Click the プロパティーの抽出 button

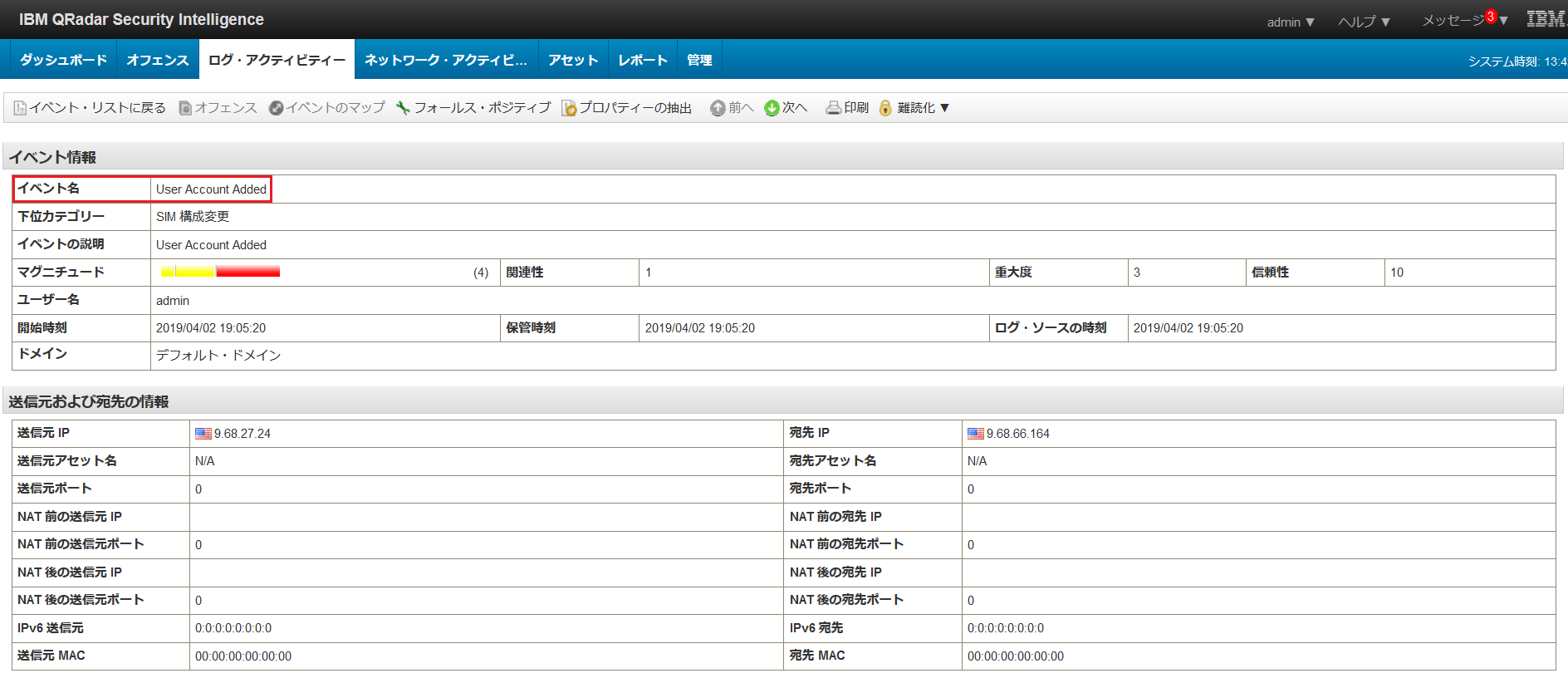click(x=635, y=108)
